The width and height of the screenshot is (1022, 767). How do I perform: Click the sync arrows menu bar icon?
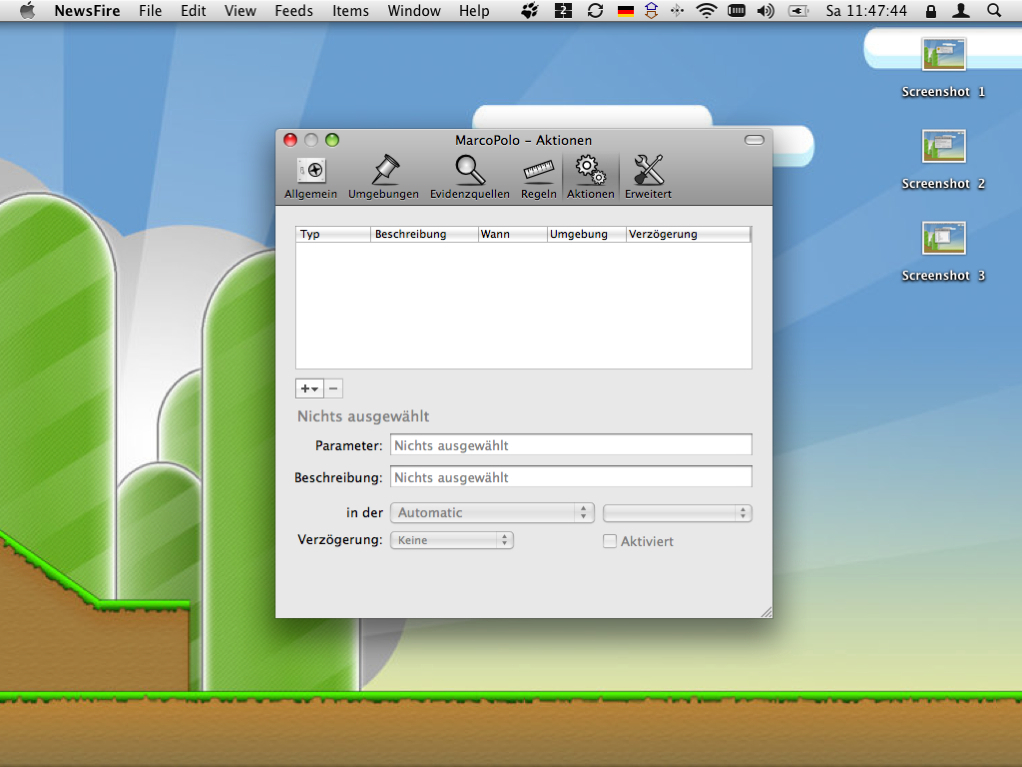coord(595,10)
